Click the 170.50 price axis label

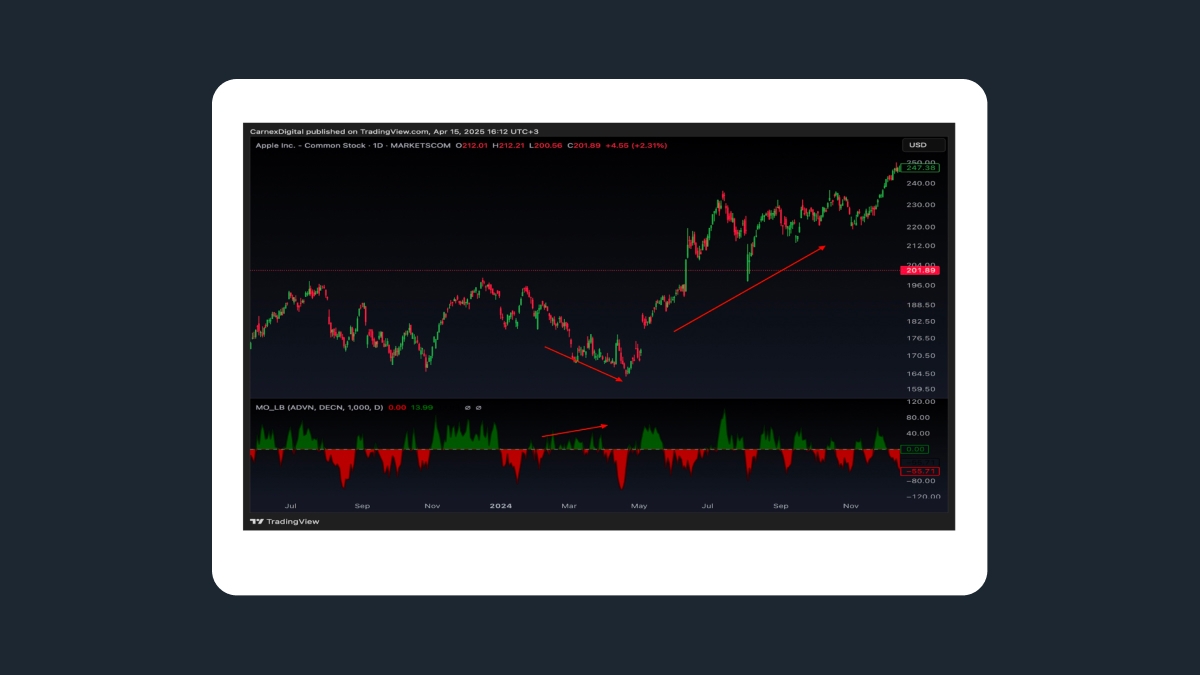(x=921, y=355)
